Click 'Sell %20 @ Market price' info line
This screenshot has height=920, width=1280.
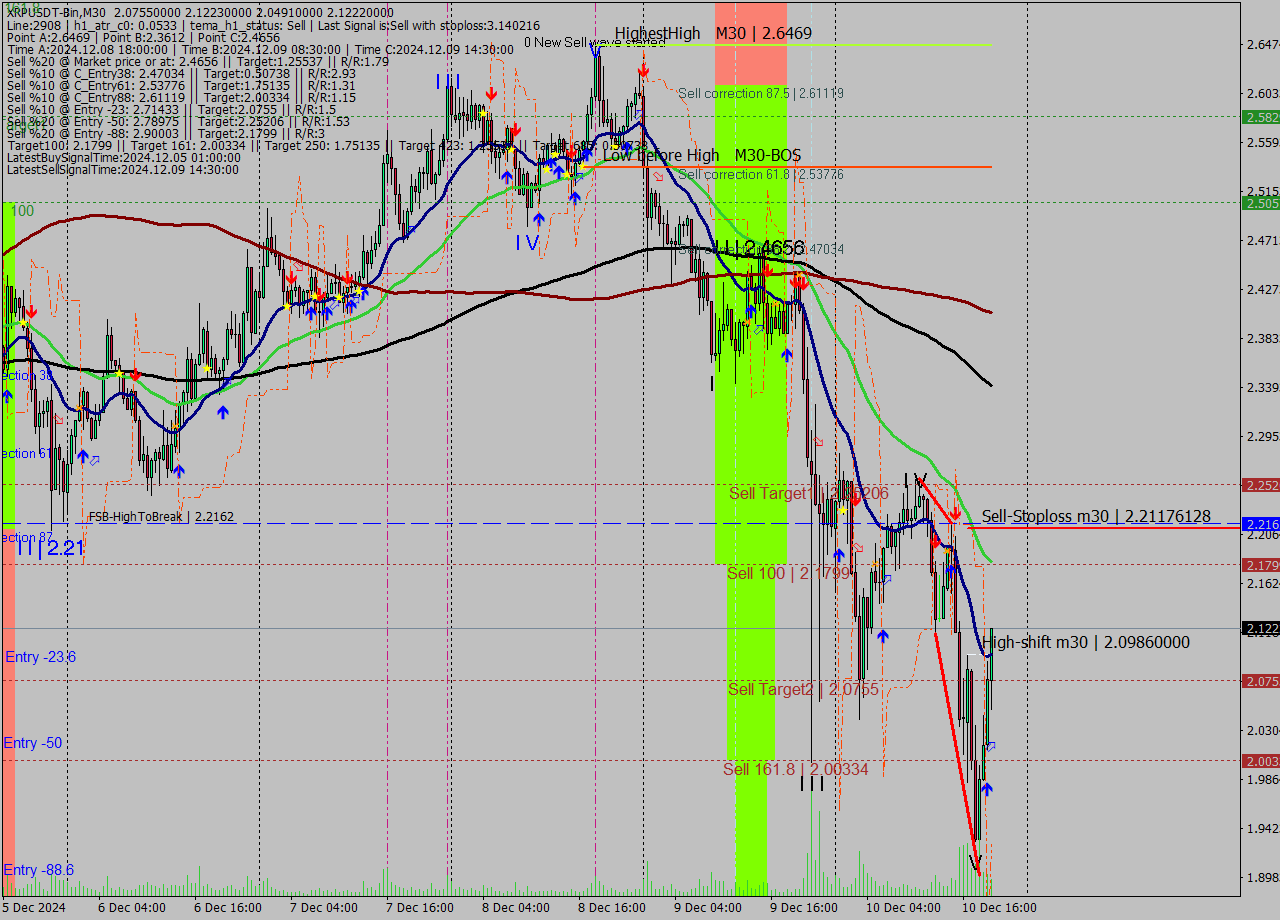pos(197,61)
